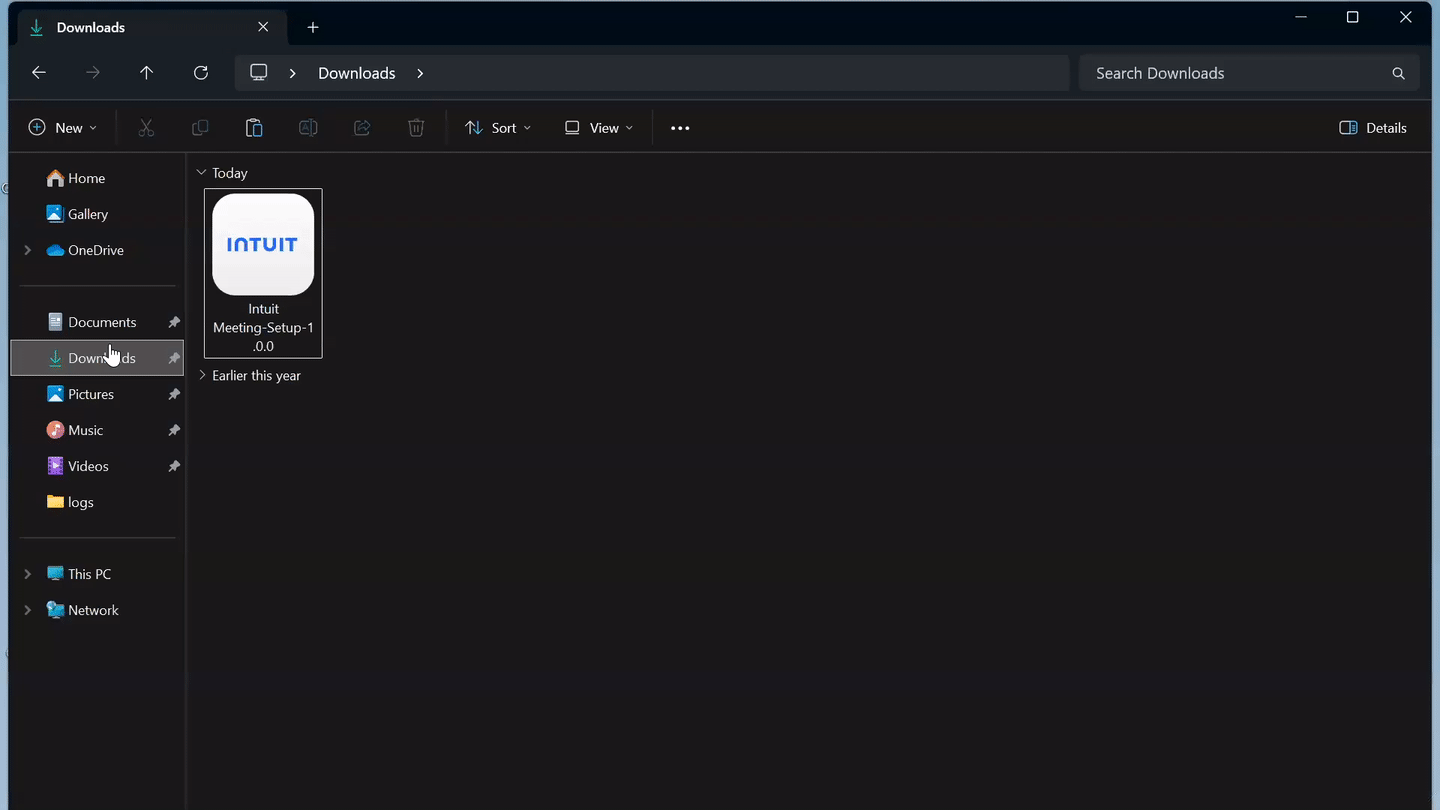
Task: Click the Share icon in toolbar
Action: pos(362,128)
